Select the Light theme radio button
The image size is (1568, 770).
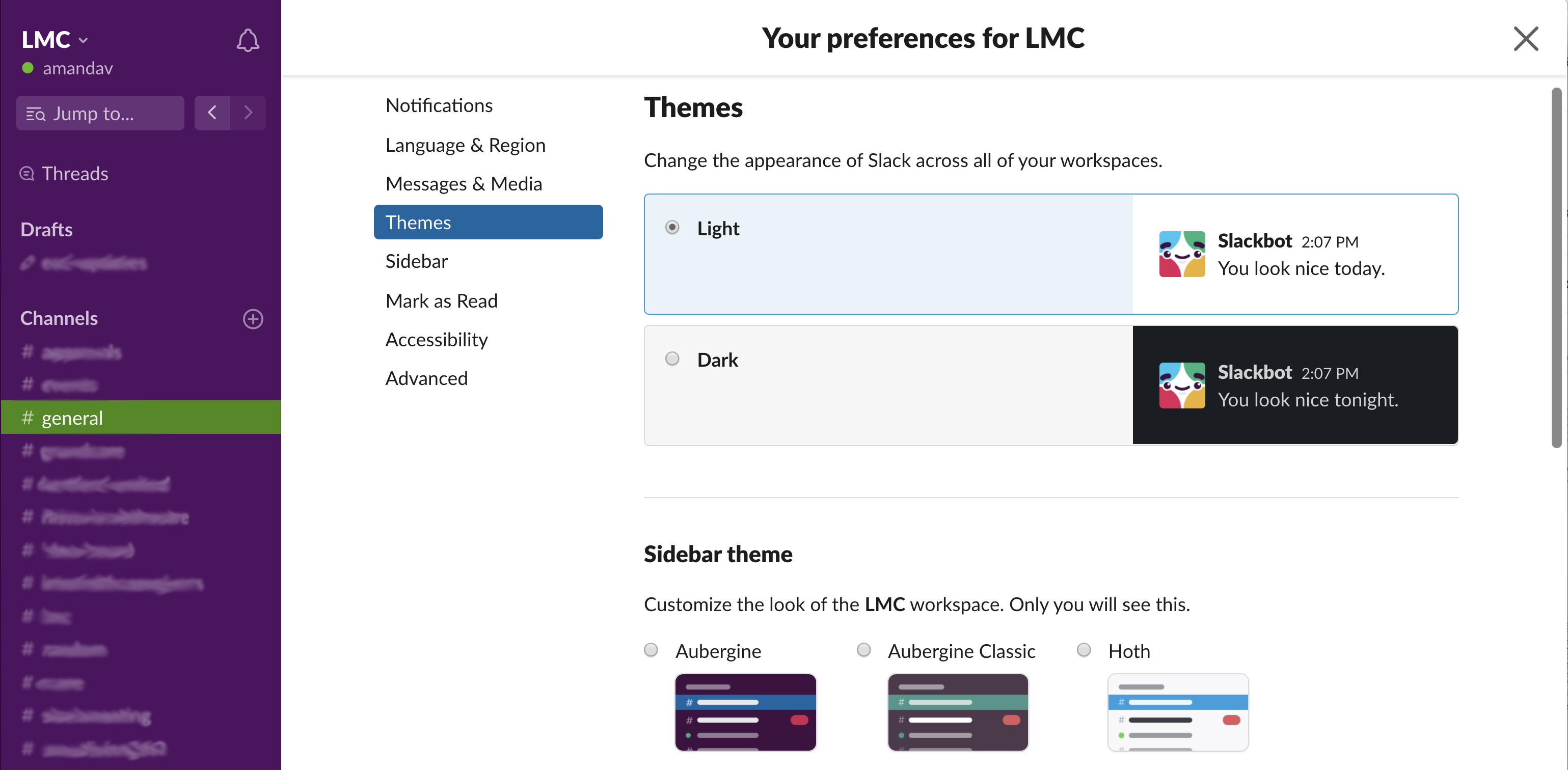pos(673,228)
